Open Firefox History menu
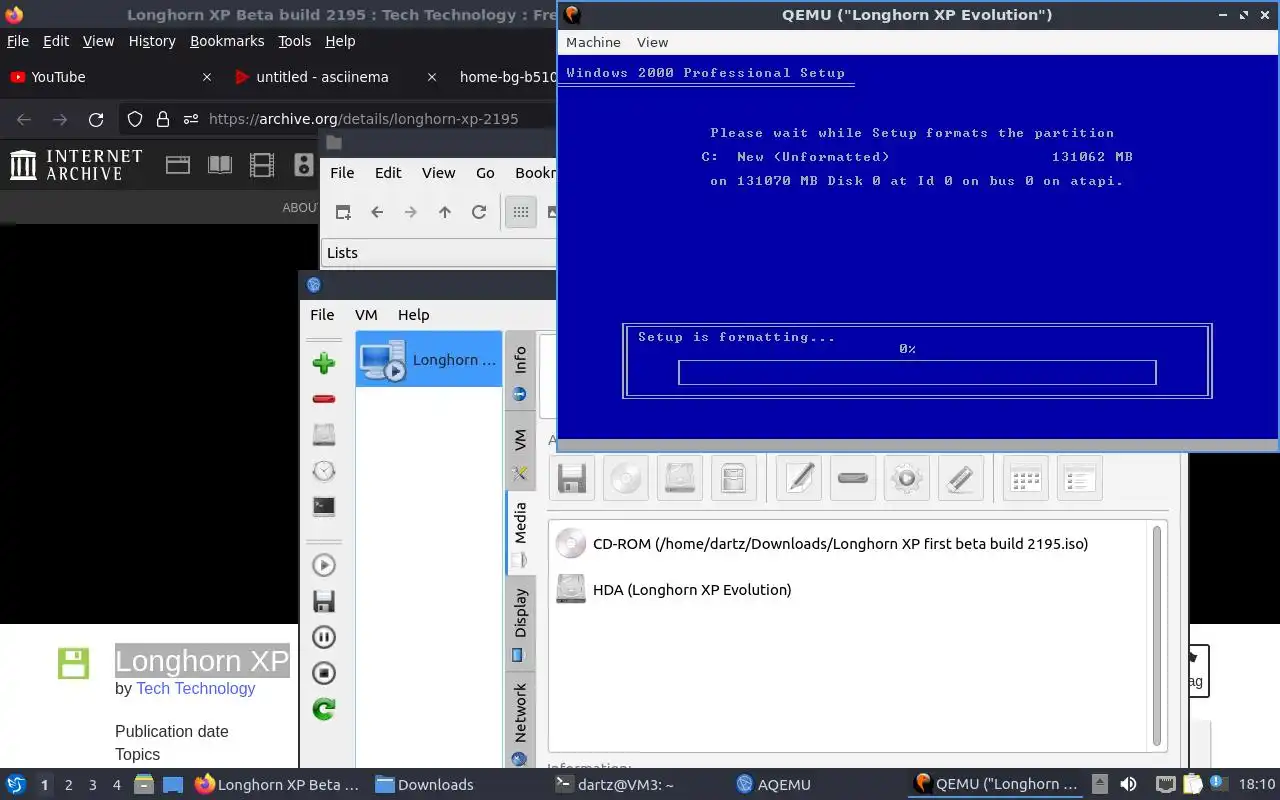1280x800 pixels. (x=152, y=41)
